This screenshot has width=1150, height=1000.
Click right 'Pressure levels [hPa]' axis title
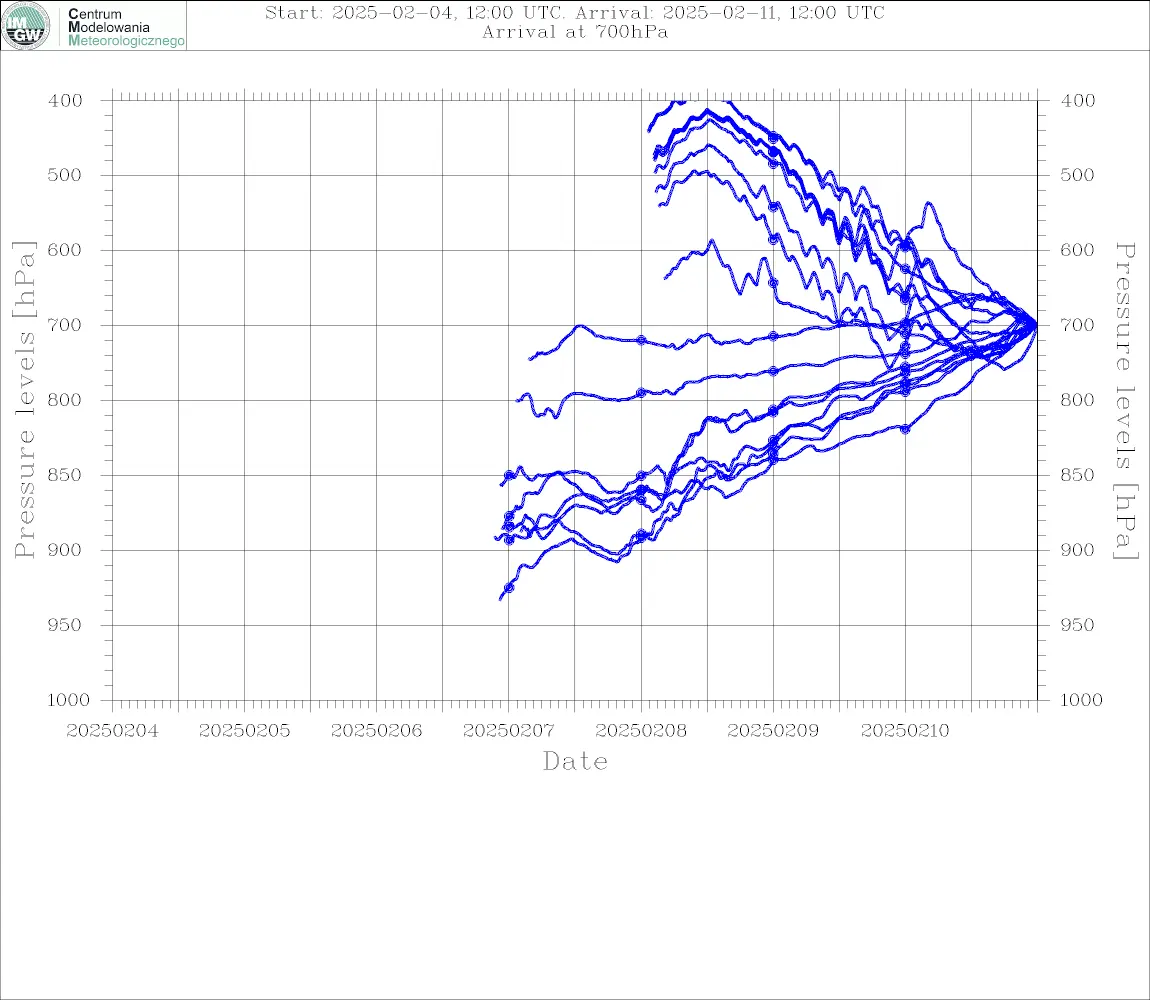coord(1126,401)
